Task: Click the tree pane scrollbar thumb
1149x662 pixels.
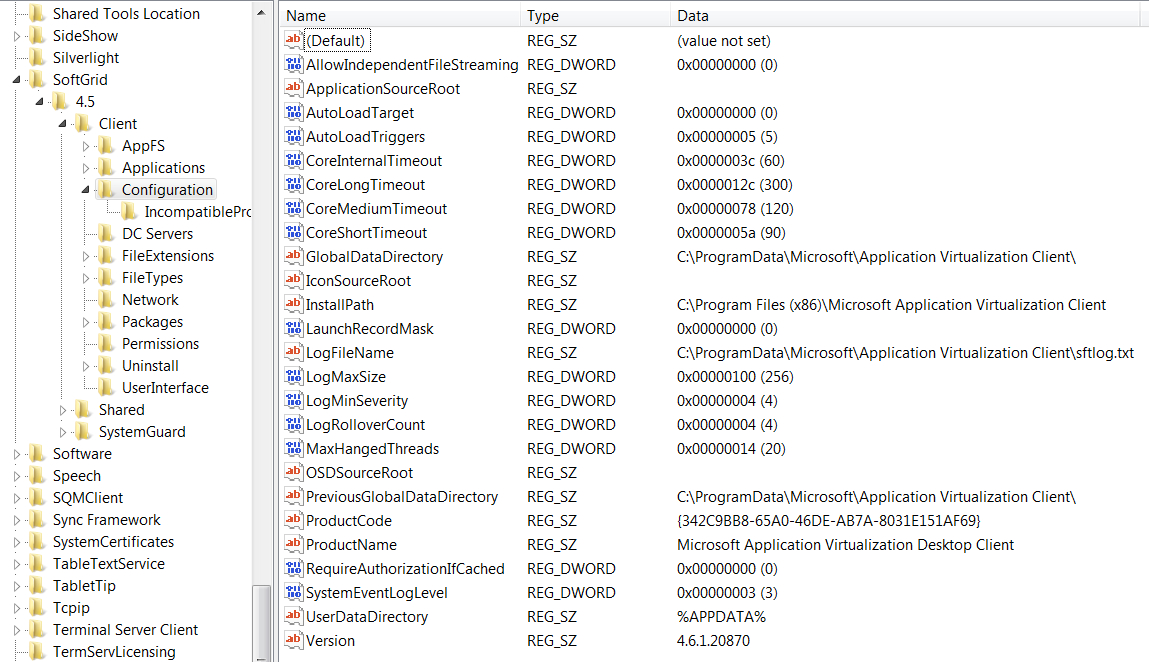Action: tap(262, 622)
